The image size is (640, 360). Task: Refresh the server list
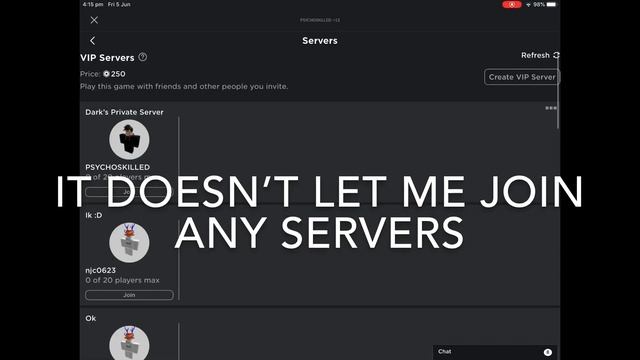[x=540, y=55]
